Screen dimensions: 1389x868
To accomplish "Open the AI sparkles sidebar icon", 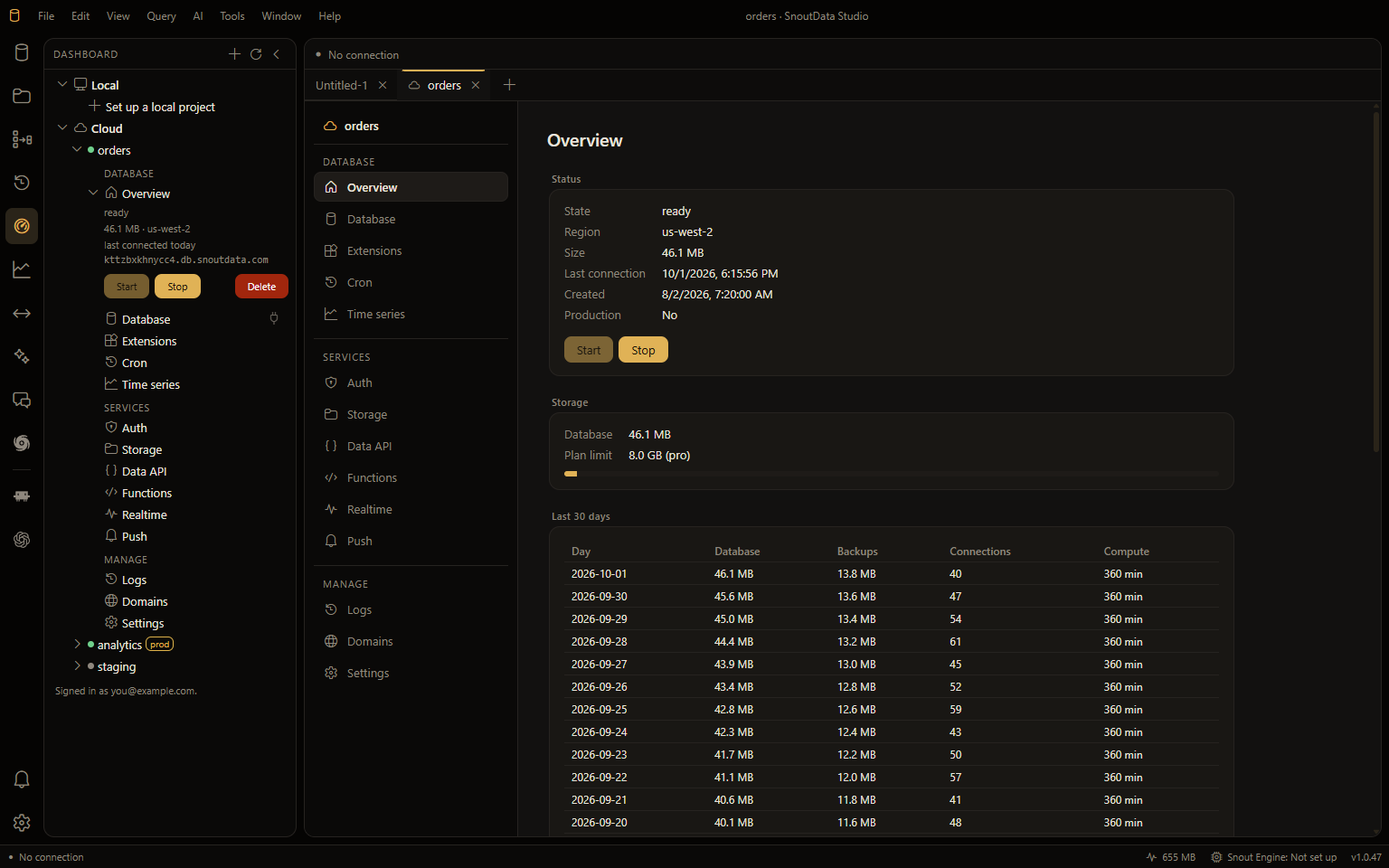I will coord(22,356).
